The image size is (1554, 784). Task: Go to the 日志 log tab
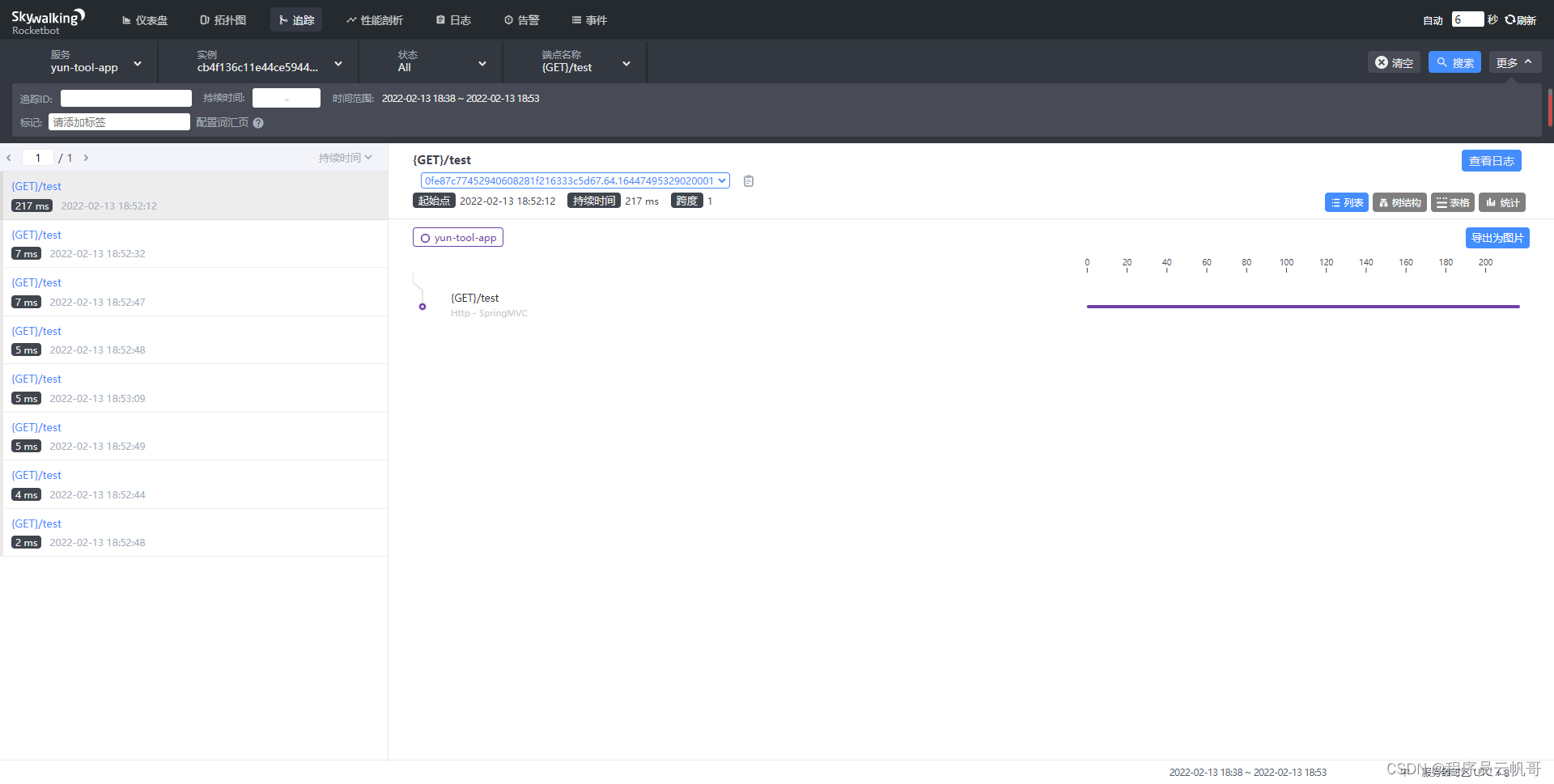[453, 20]
